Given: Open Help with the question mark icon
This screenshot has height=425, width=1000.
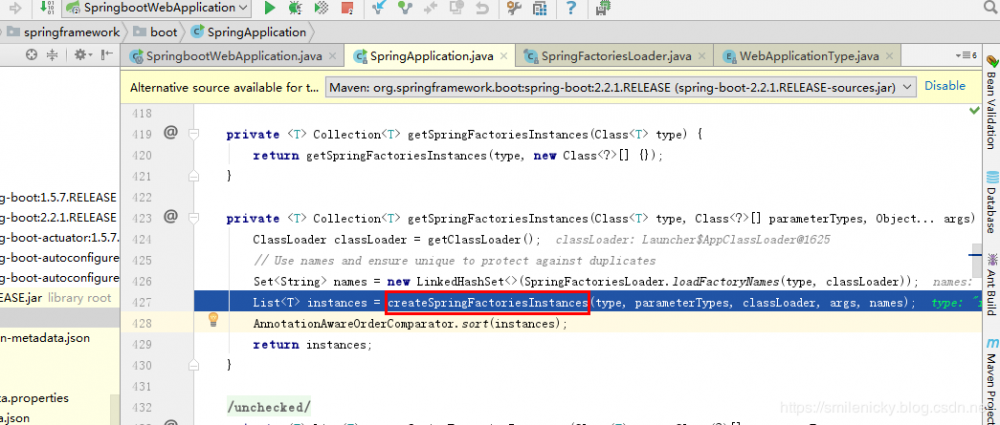Looking at the screenshot, I should pos(571,8).
